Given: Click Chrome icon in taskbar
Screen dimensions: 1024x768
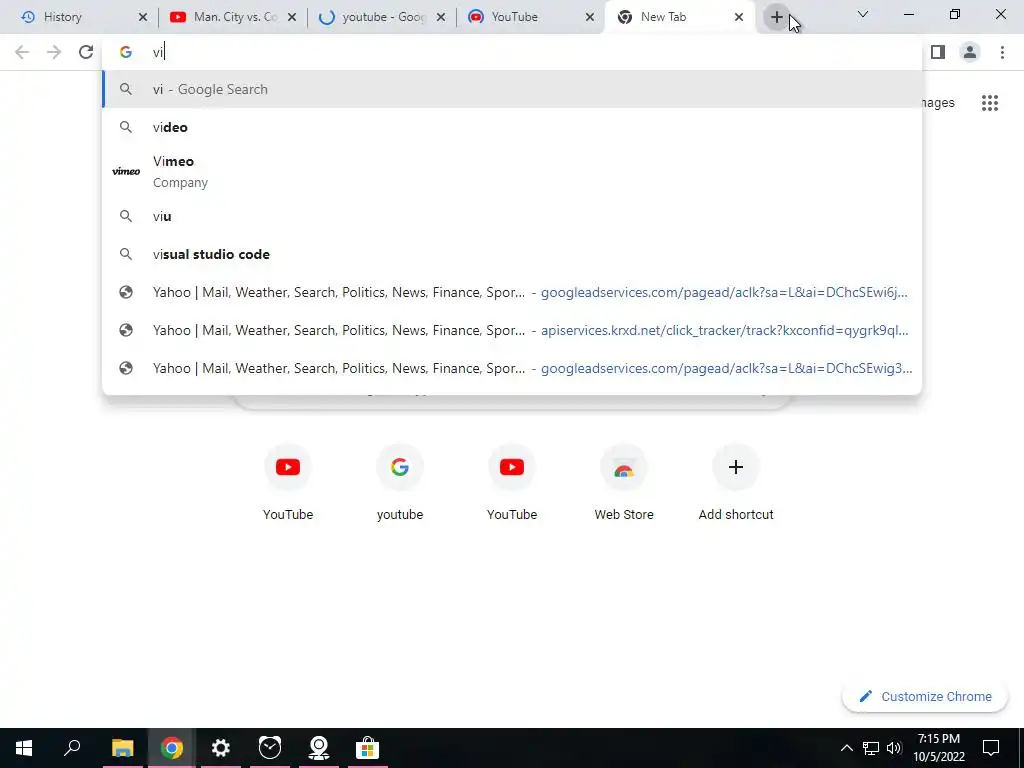Looking at the screenshot, I should [x=171, y=748].
